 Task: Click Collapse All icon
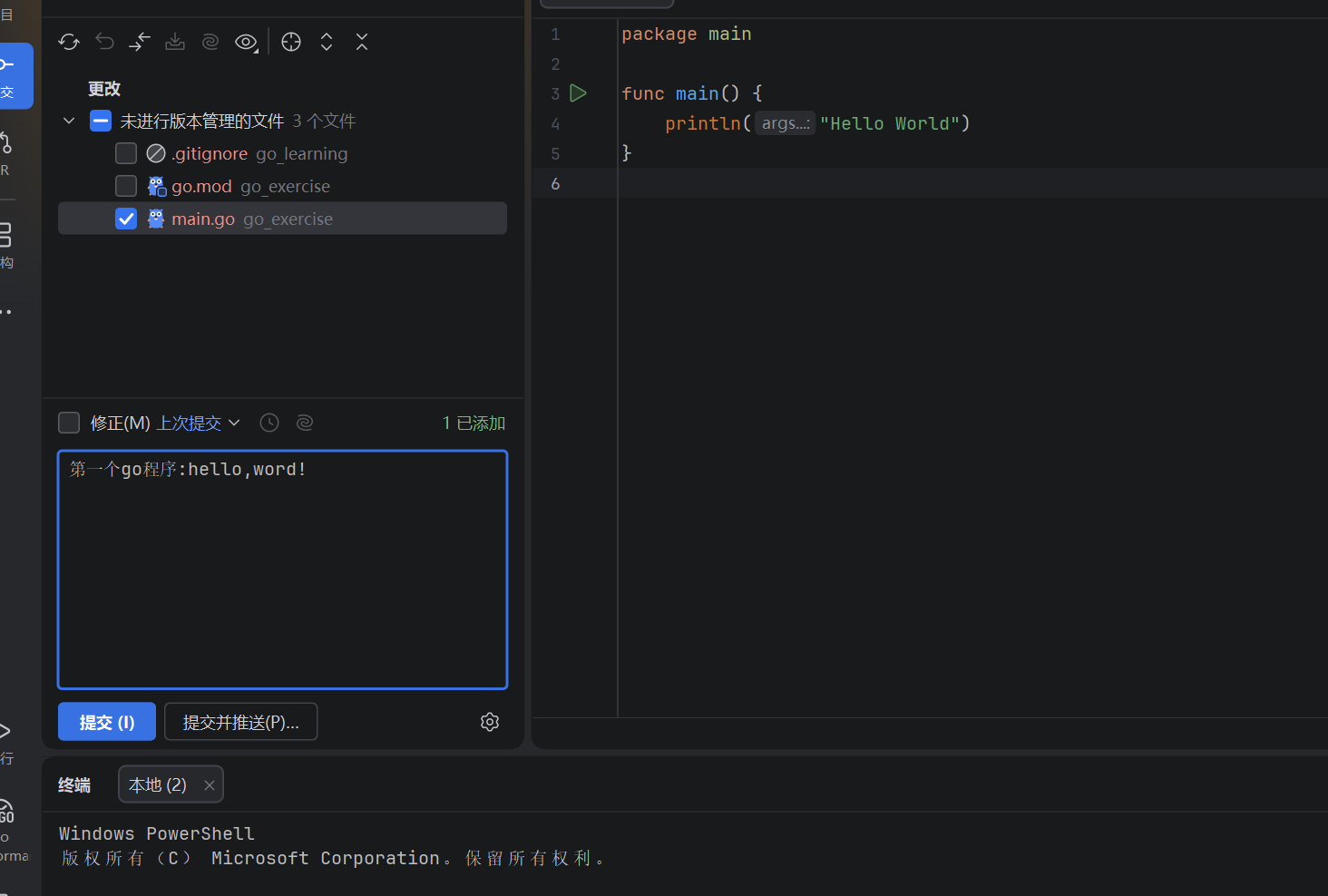pyautogui.click(x=362, y=42)
